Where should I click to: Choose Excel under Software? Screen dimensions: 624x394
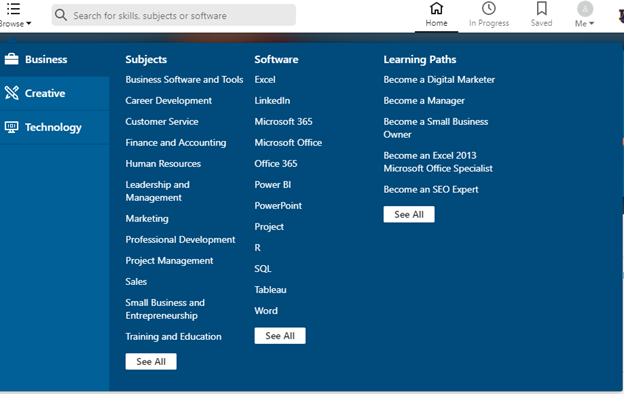pos(265,80)
